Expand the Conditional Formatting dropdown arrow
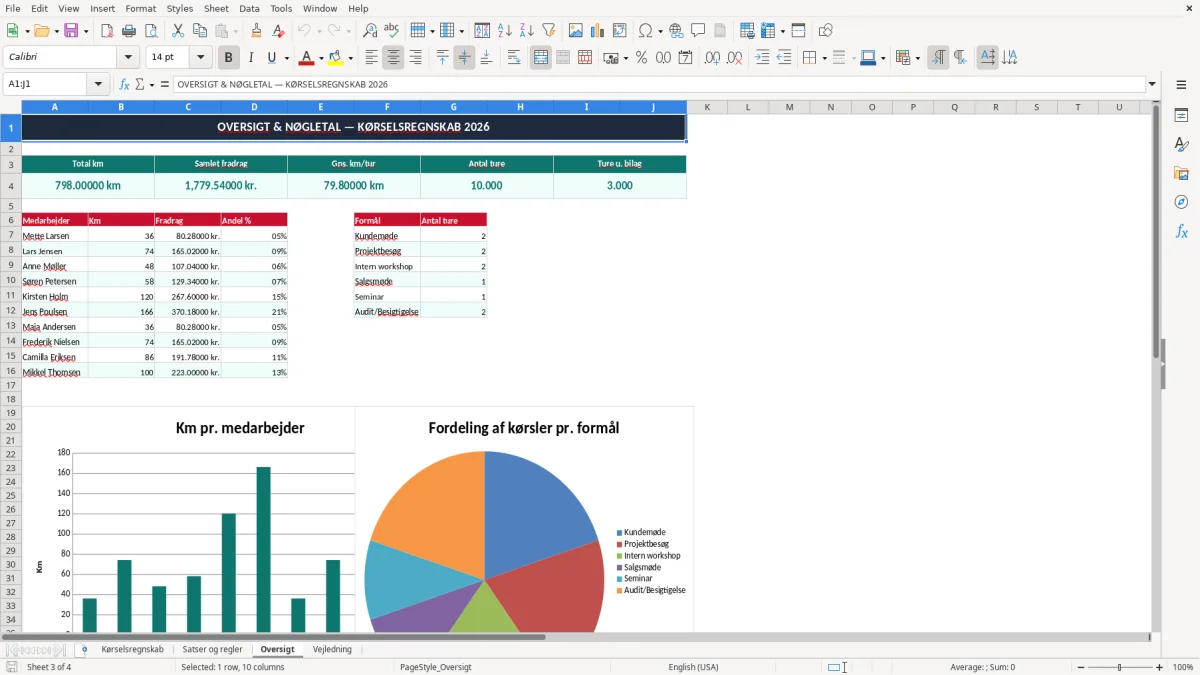 pos(917,58)
